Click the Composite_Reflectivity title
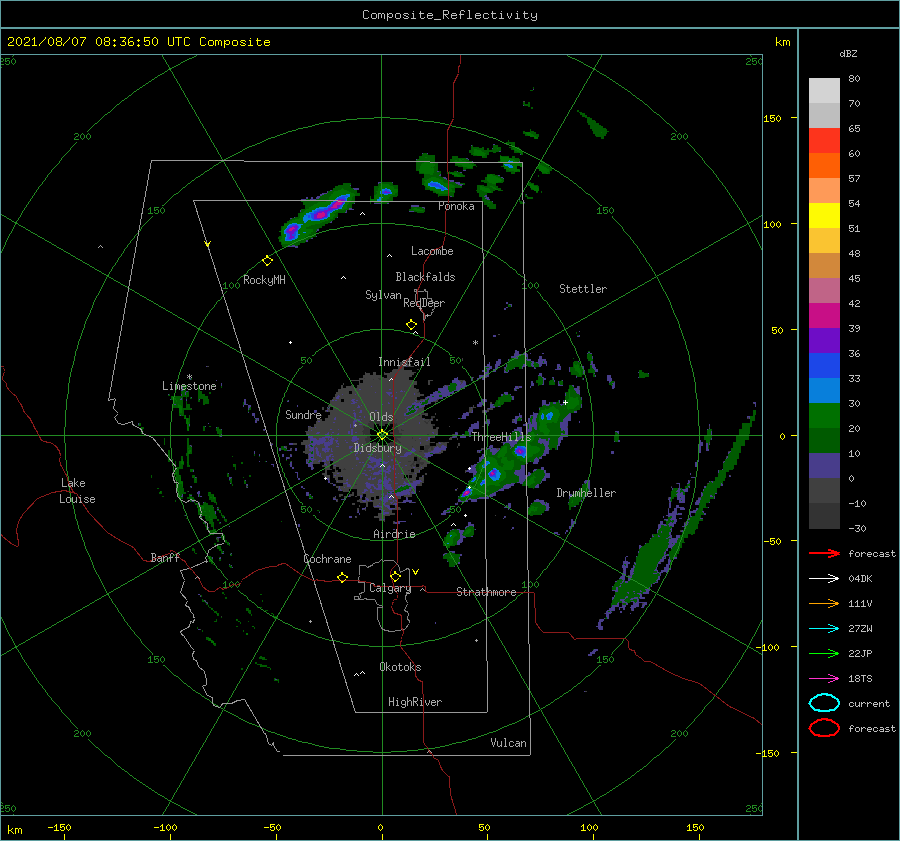 click(450, 15)
